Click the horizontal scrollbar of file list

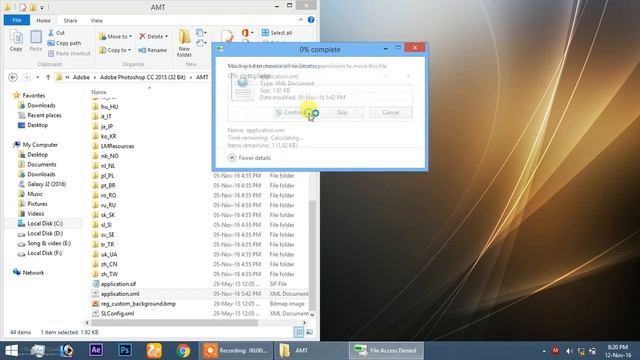175,323
